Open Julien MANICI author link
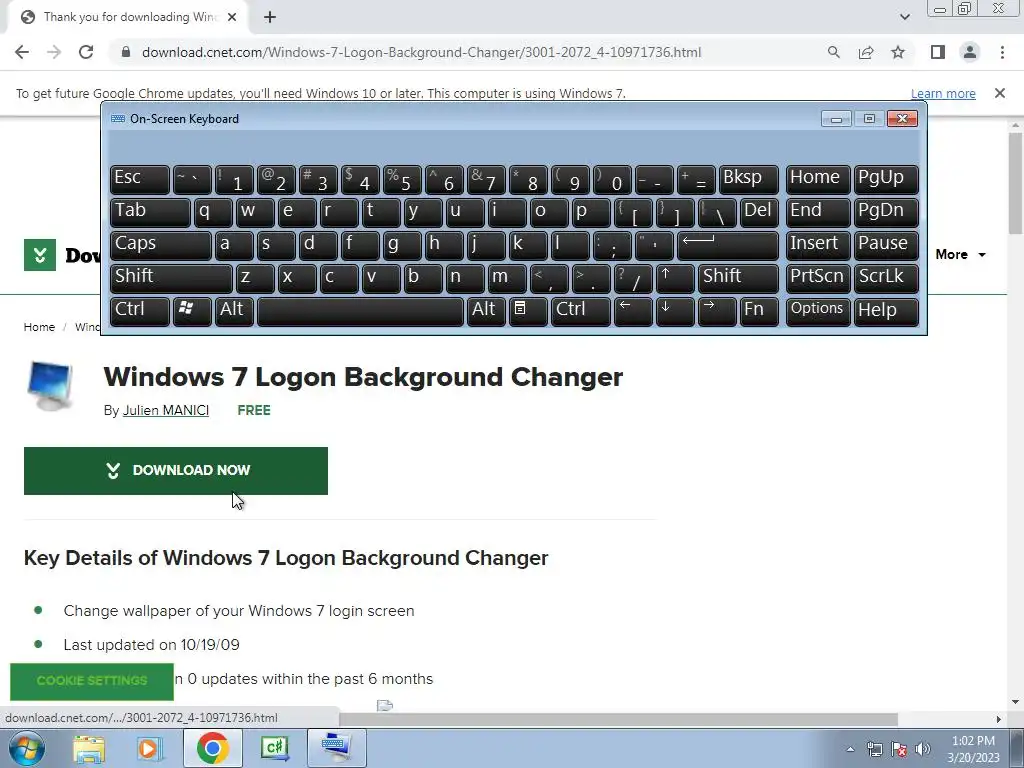 pyautogui.click(x=166, y=410)
